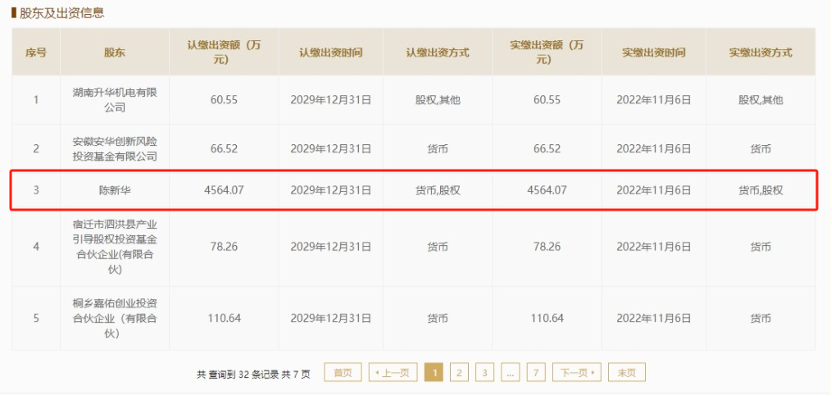Click the 序号 column header
Screen dimensions: 832x396
click(36, 53)
